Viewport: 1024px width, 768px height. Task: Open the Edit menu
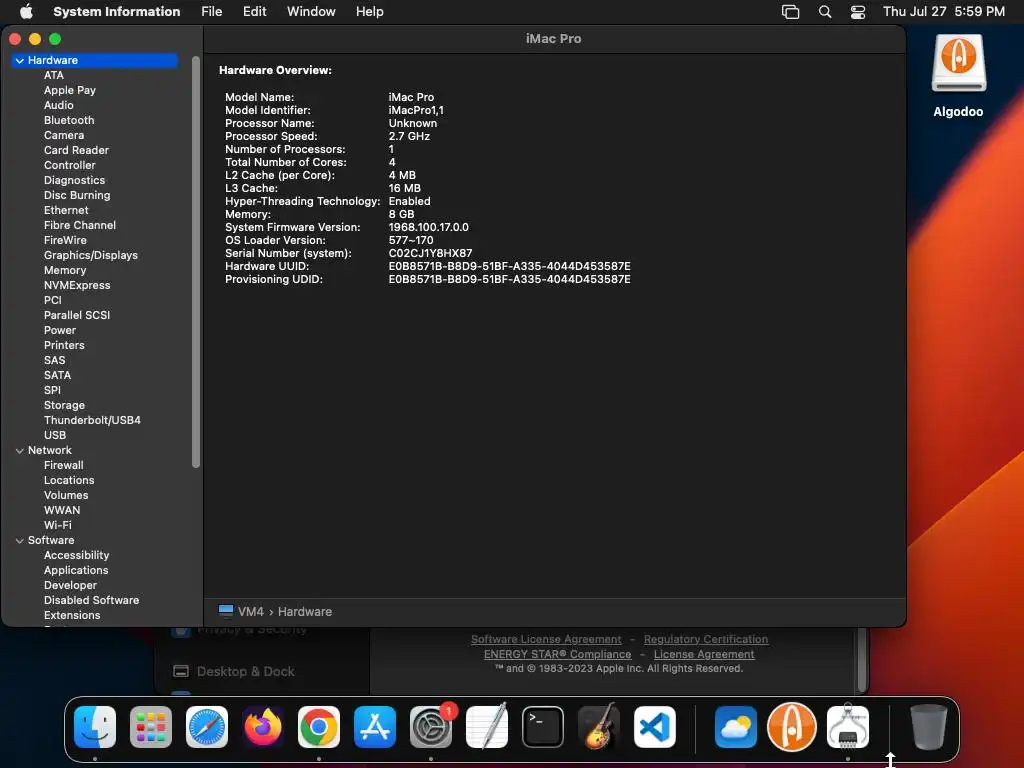tap(255, 11)
